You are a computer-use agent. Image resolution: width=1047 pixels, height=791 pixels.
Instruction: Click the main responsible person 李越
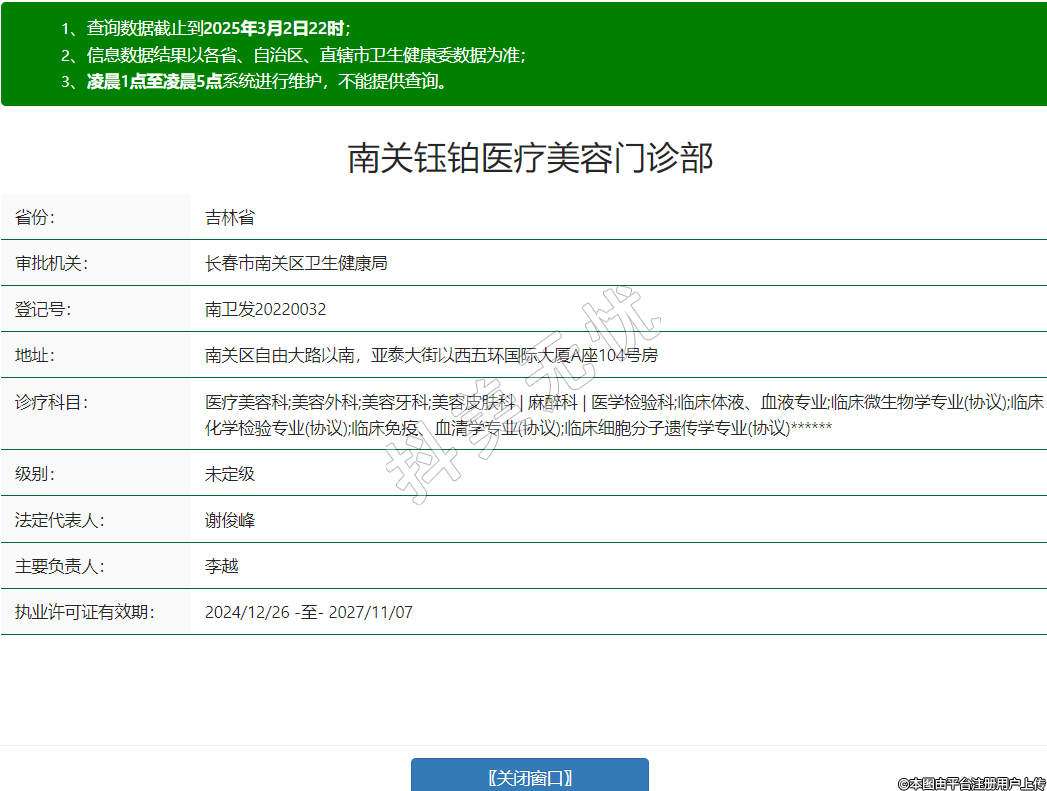222,566
